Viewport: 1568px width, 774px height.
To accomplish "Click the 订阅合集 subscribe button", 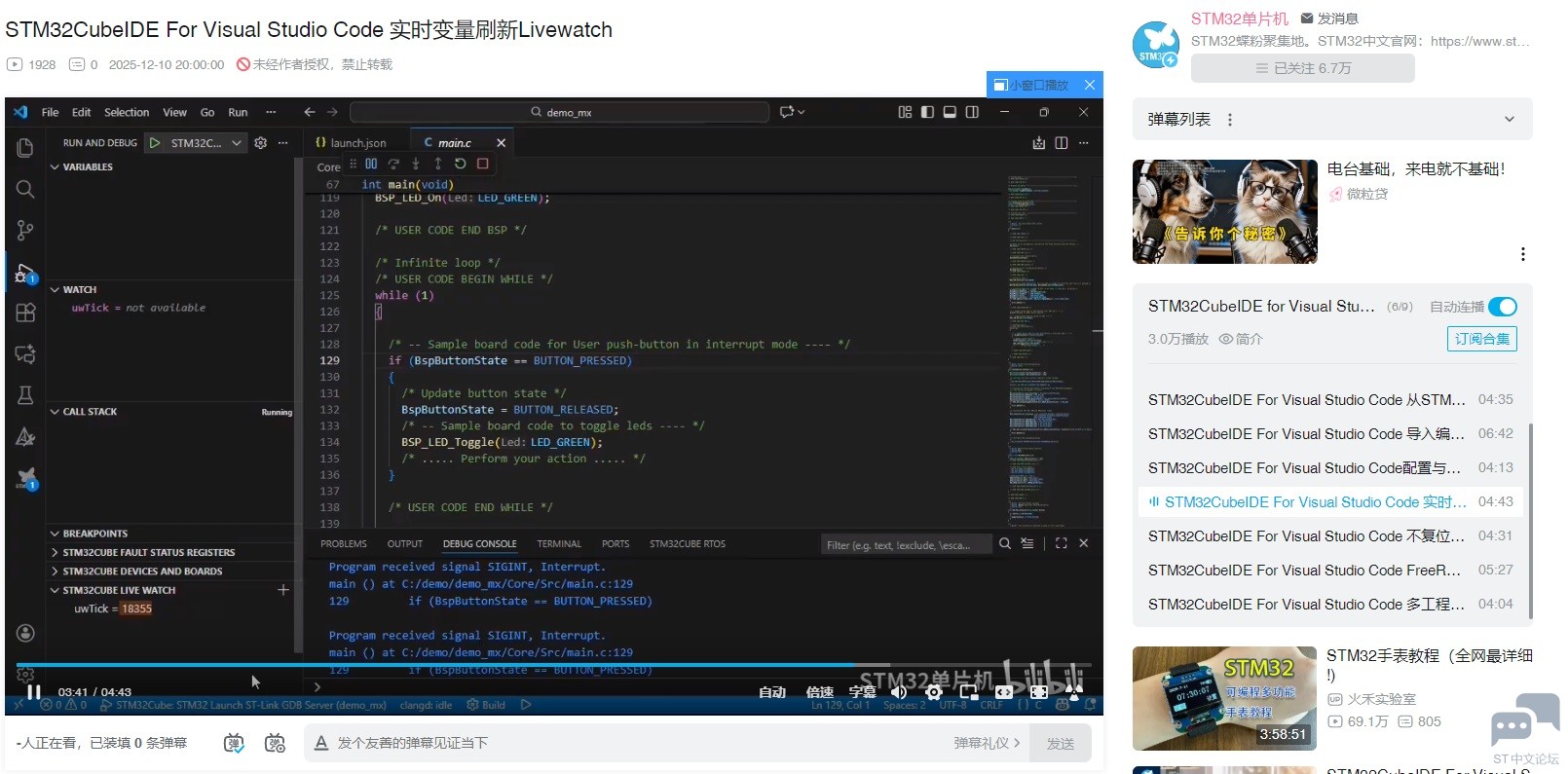I will tap(1482, 339).
